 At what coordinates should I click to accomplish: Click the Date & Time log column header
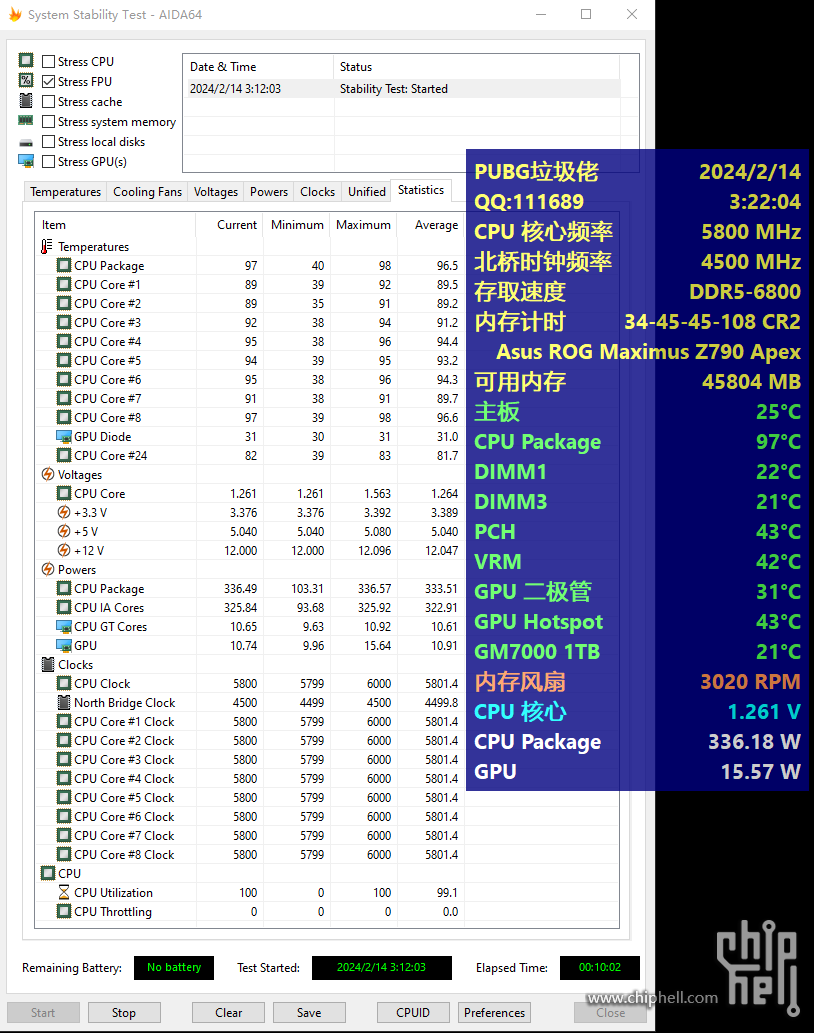(x=259, y=67)
